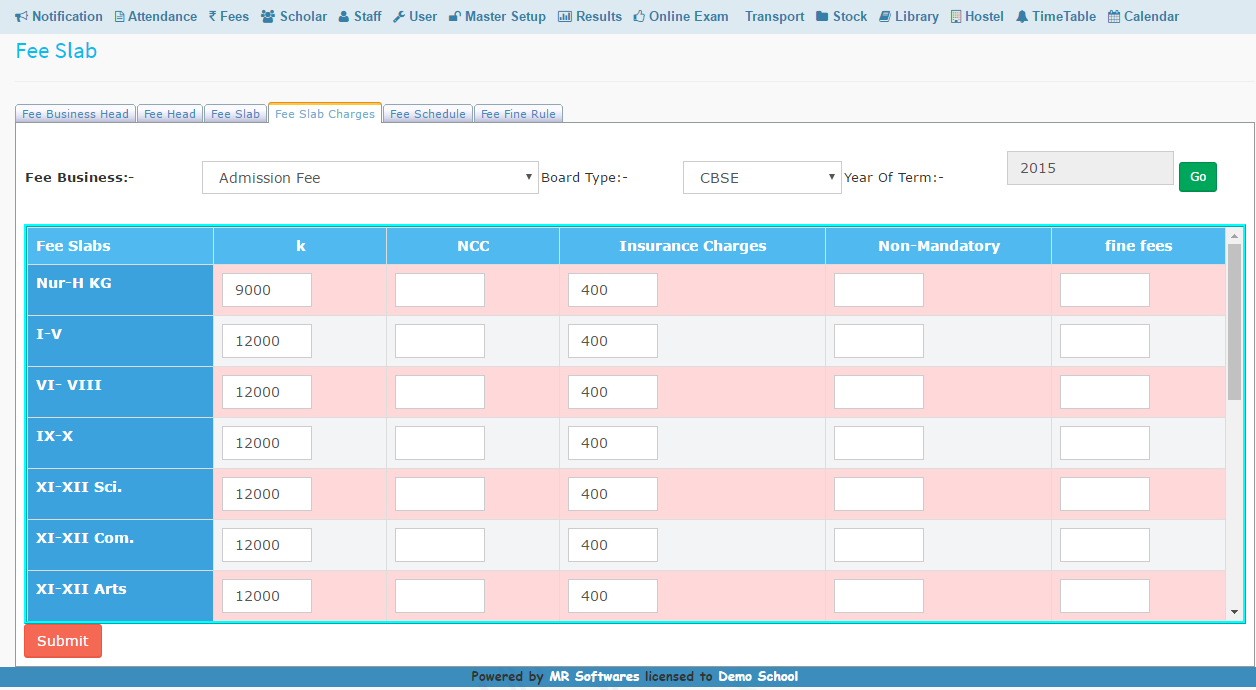The image size is (1256, 690).
Task: Expand the Fee Business dropdown
Action: [370, 178]
